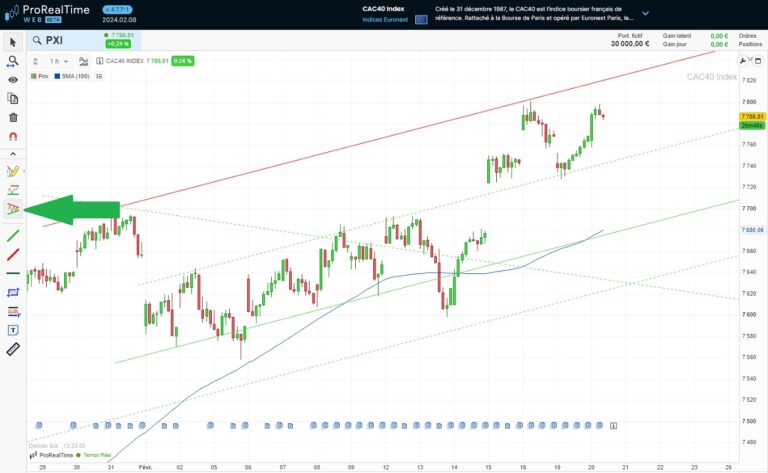Select the support and resistance zigzag tool
This screenshot has height=473, width=768.
point(13,190)
